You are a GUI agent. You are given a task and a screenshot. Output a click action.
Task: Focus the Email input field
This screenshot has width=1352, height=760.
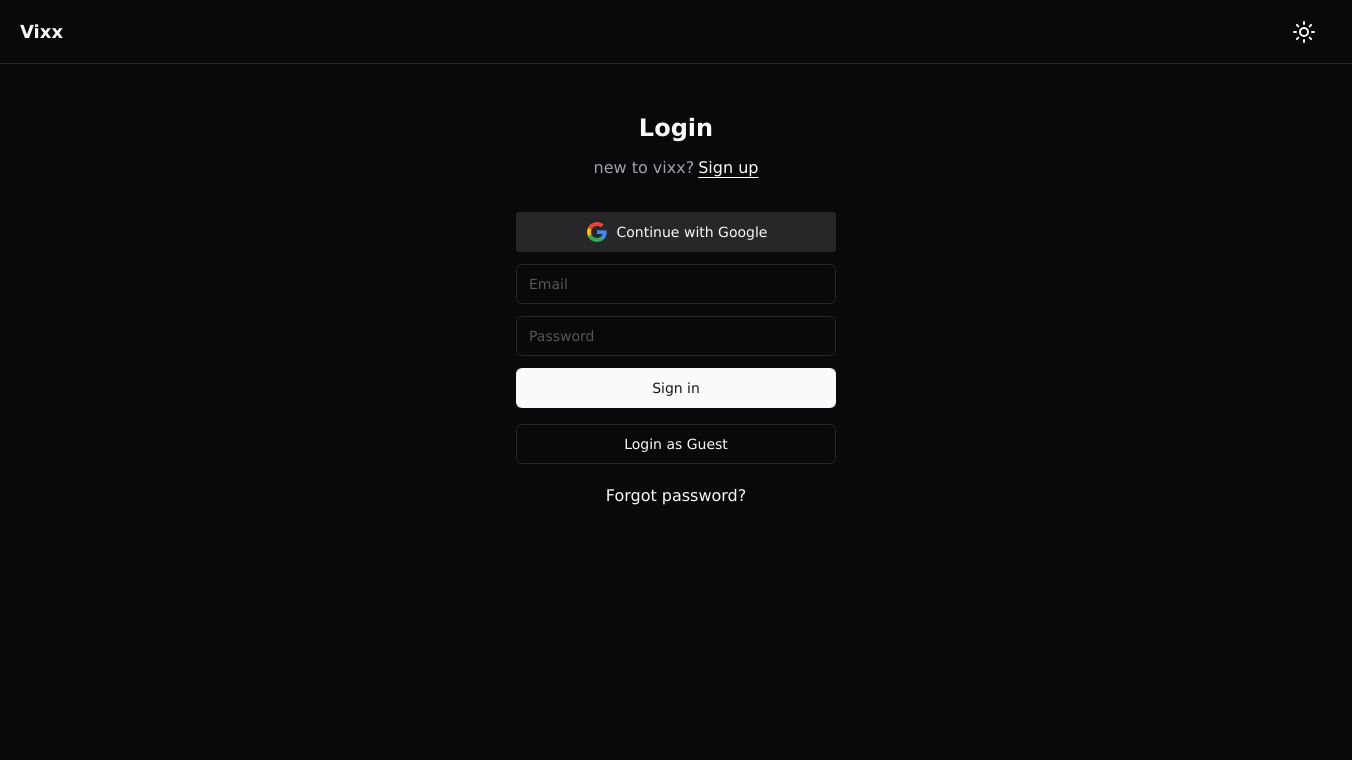tap(676, 284)
